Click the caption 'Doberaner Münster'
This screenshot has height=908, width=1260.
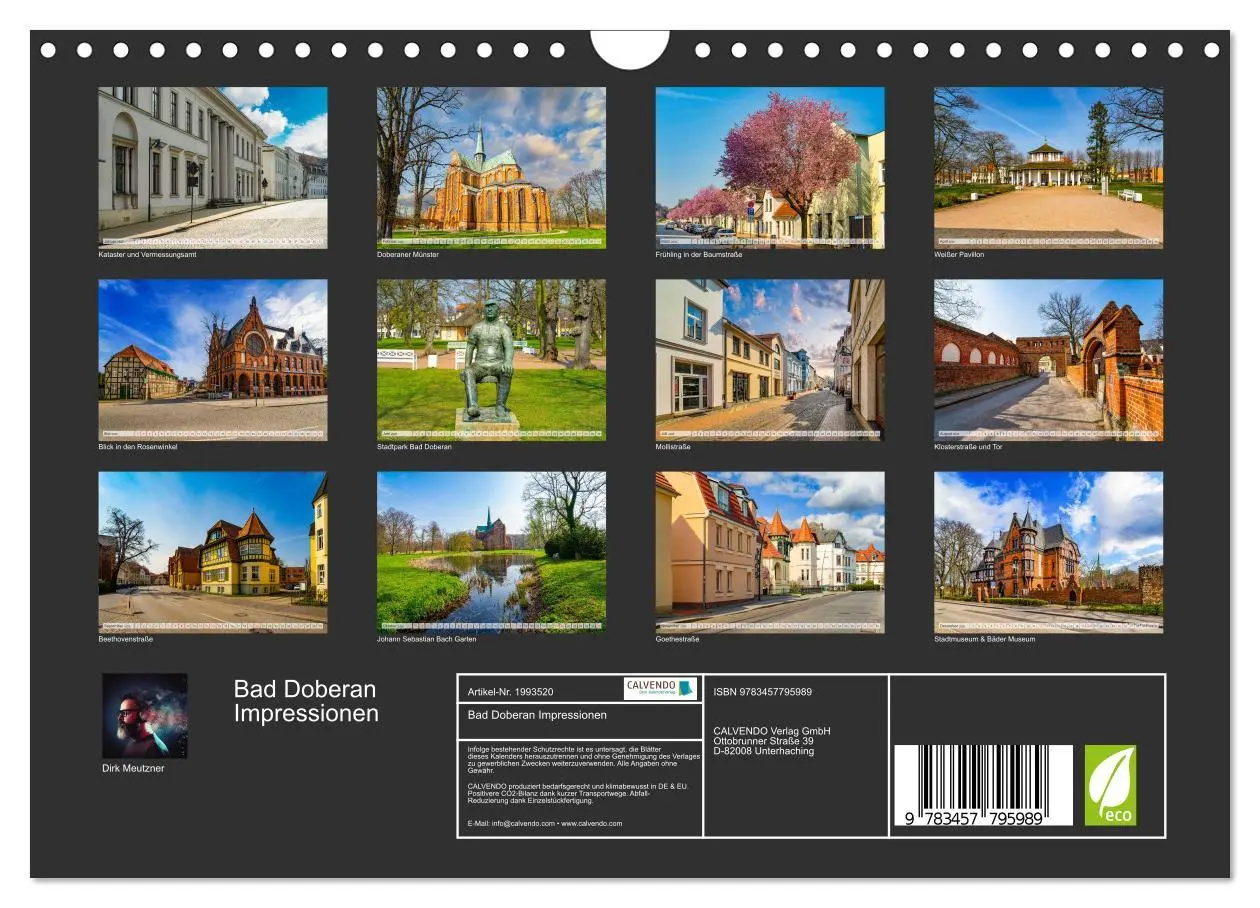(408, 255)
